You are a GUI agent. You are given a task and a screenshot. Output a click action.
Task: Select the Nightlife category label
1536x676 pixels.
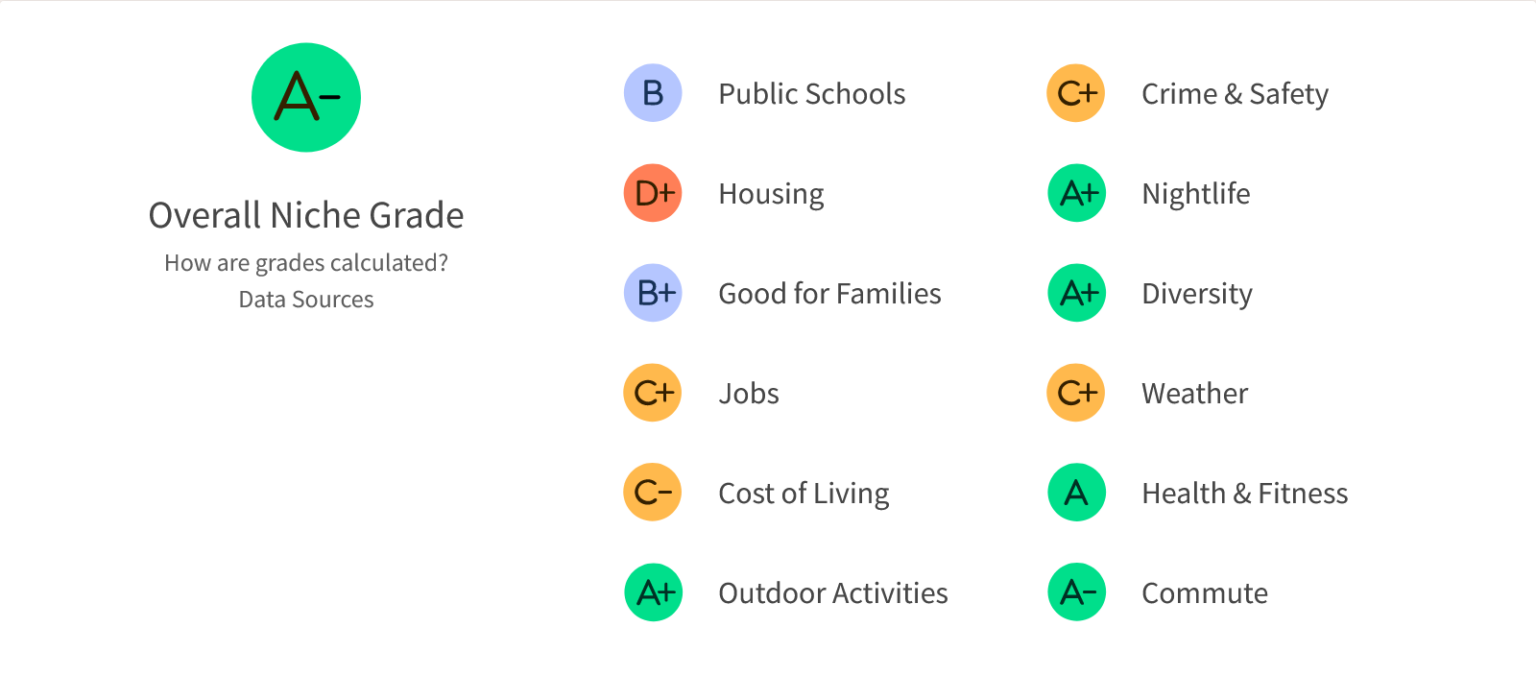1196,193
